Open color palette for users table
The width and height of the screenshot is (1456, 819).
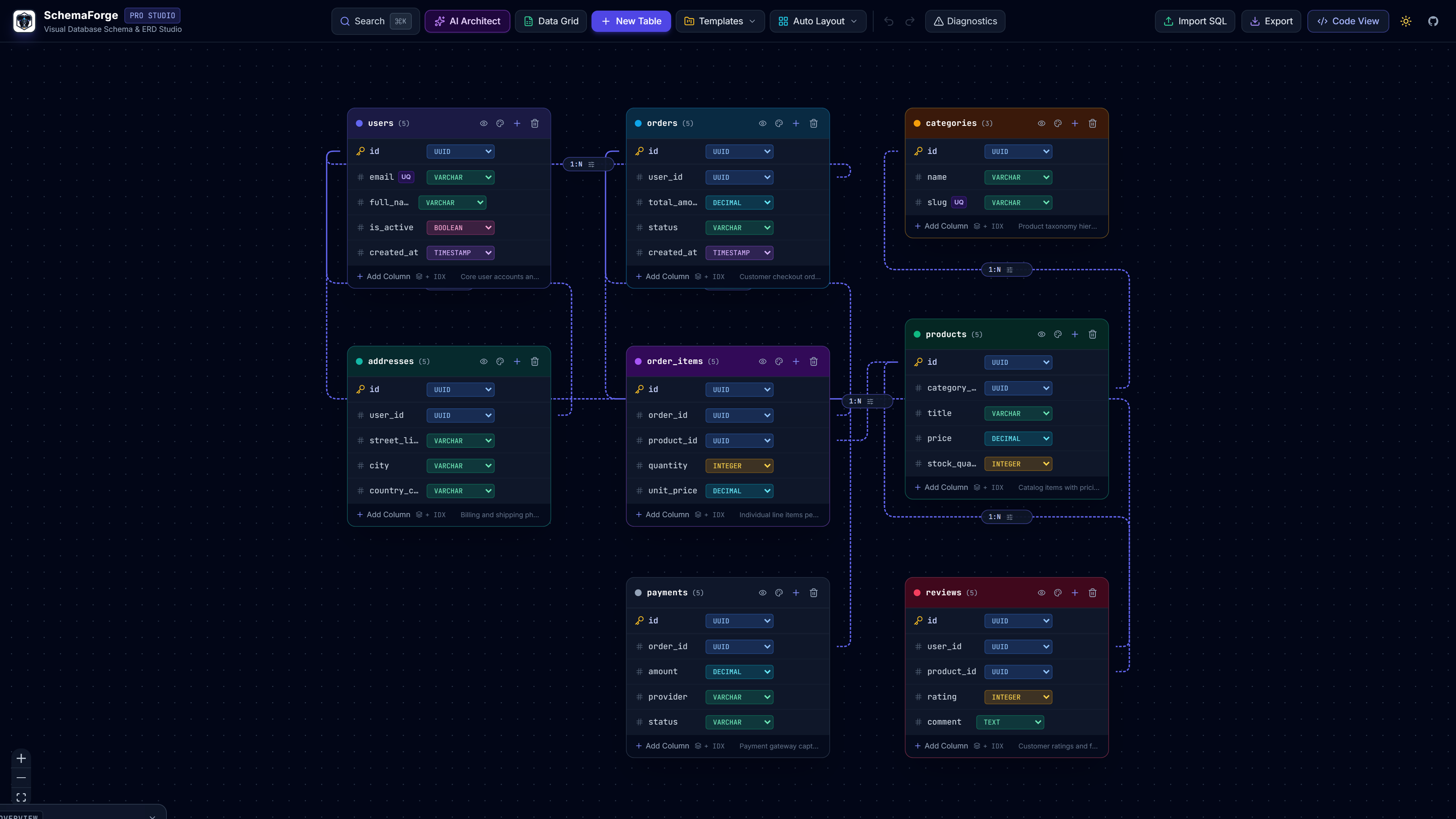tap(500, 123)
